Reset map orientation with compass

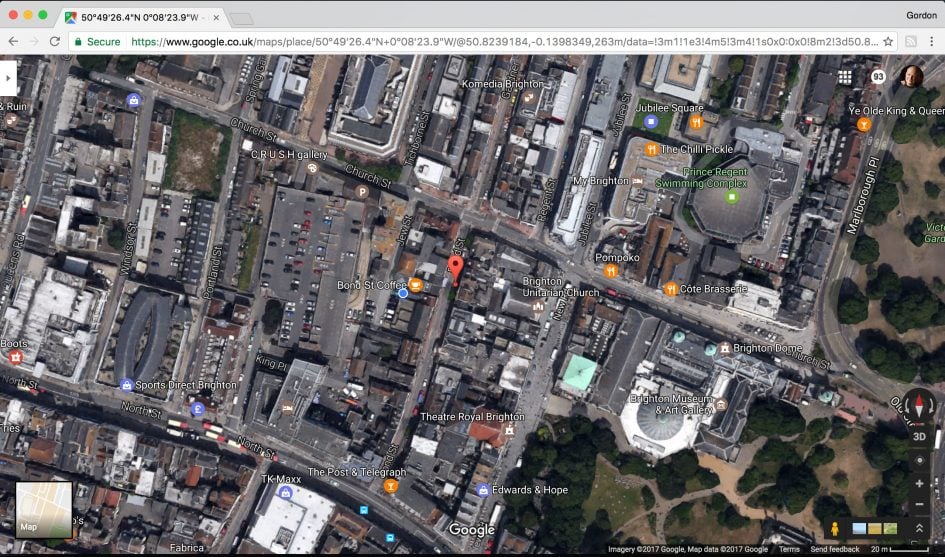[x=918, y=404]
